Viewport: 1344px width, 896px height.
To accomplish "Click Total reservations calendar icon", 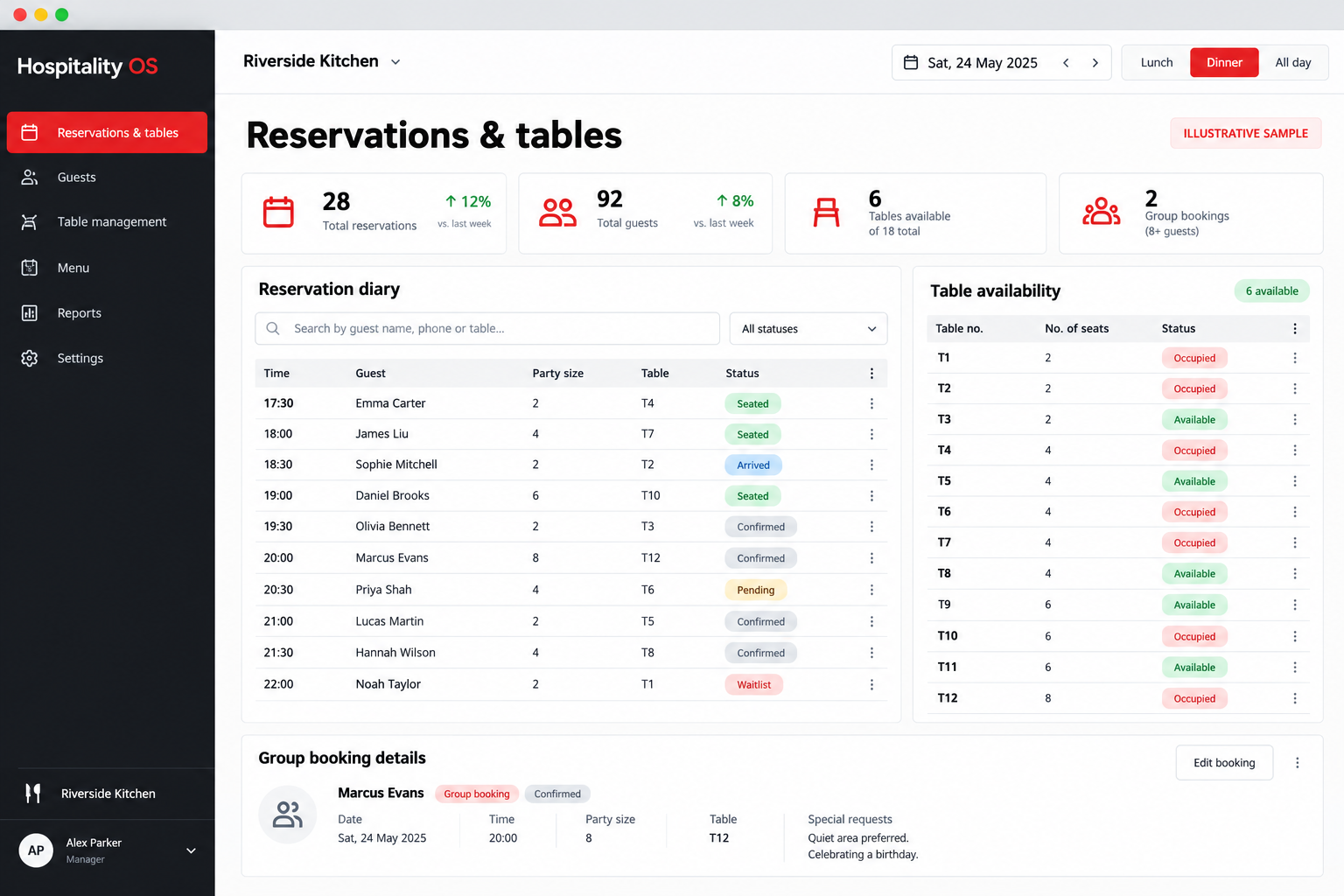I will (x=278, y=213).
